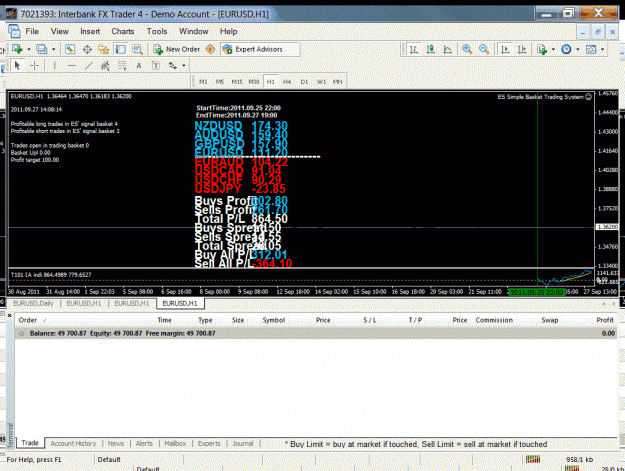The image size is (625, 471).
Task: Show the Market Watch window
Action: 70,49
